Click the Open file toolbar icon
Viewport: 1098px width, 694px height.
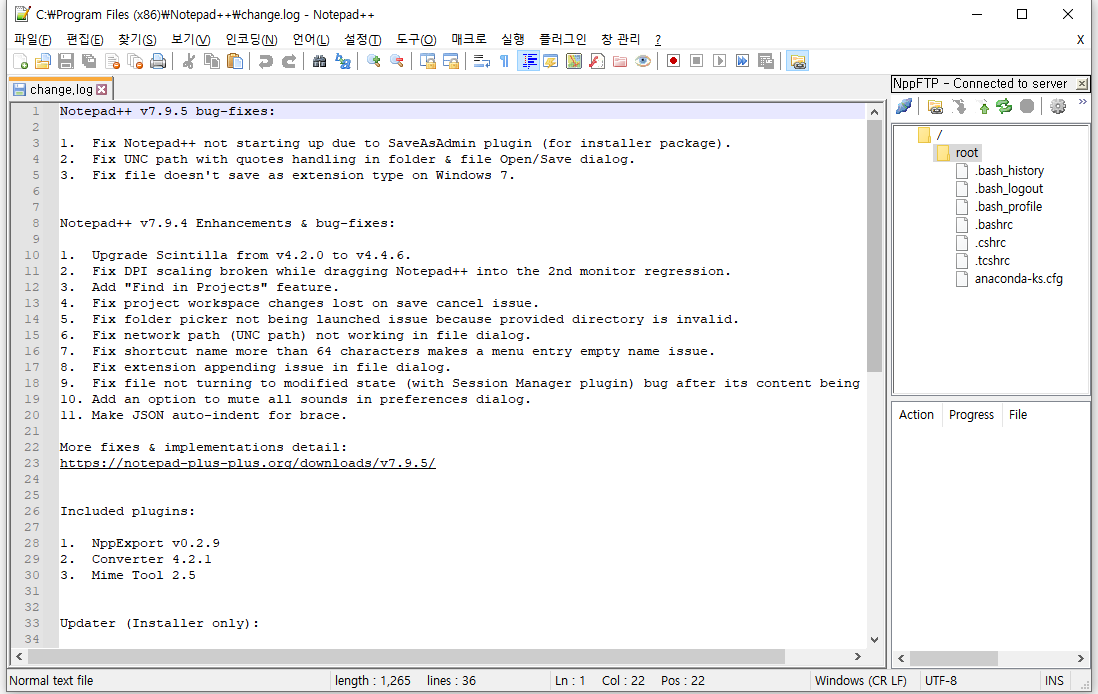43,62
